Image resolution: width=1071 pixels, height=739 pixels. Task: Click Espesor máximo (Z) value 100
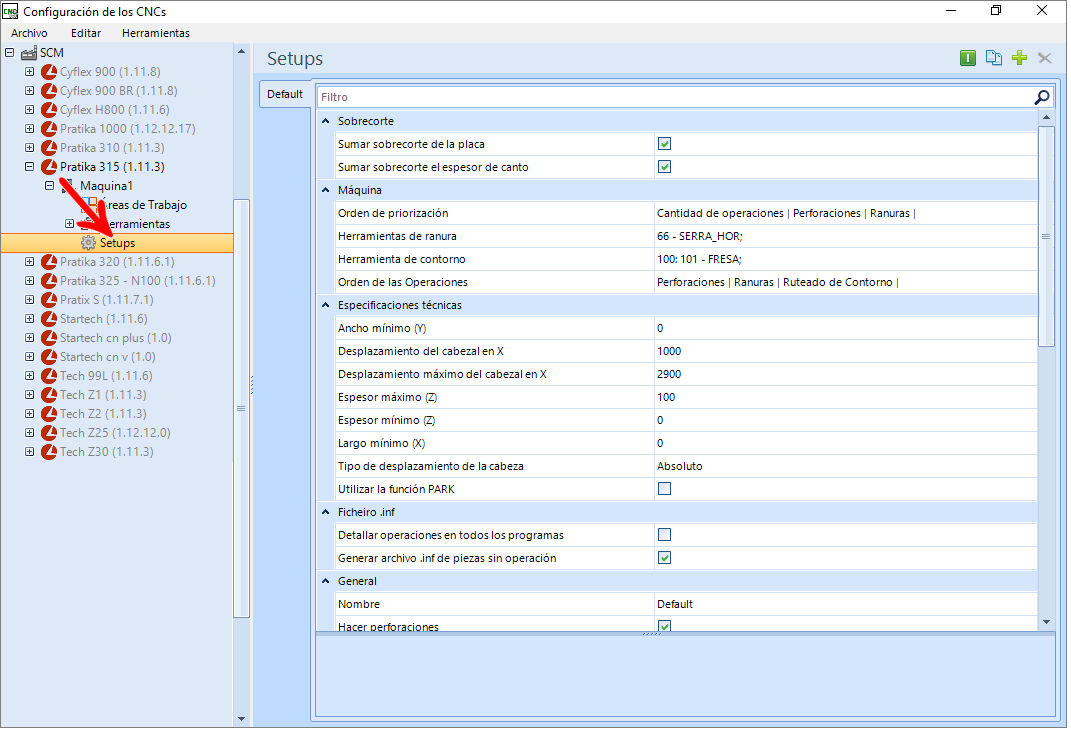[846, 397]
